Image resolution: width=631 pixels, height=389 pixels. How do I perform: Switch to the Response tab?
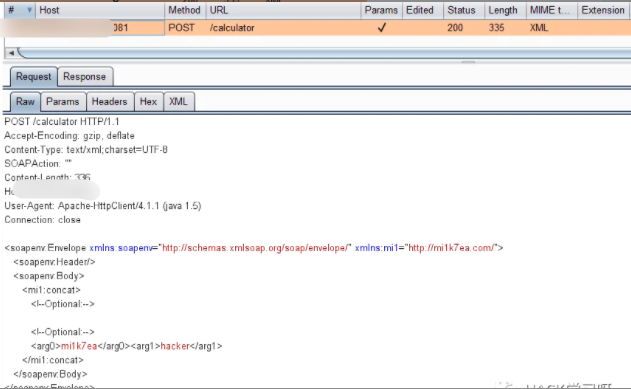85,77
